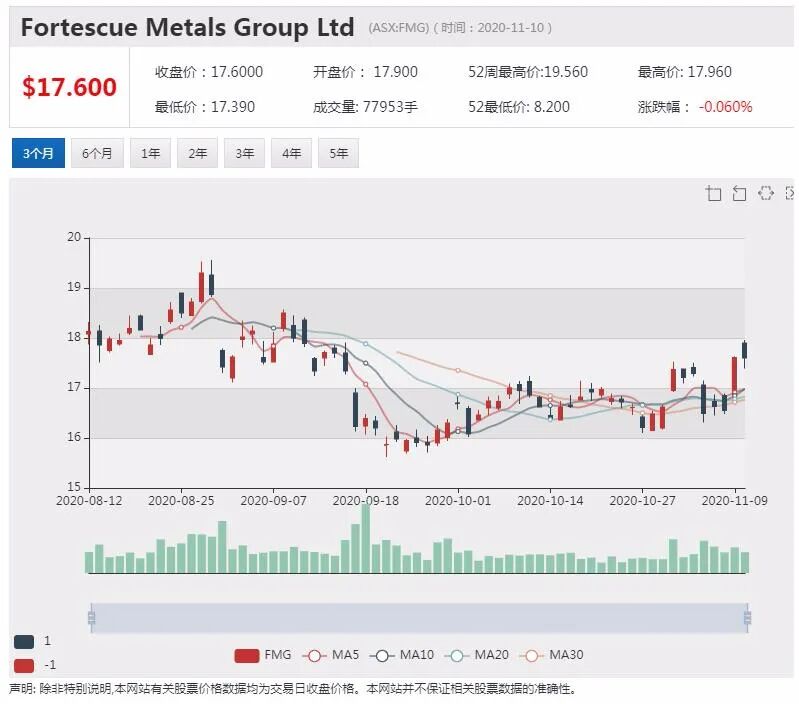Click the 52周最高价:19.560 value

[528, 72]
